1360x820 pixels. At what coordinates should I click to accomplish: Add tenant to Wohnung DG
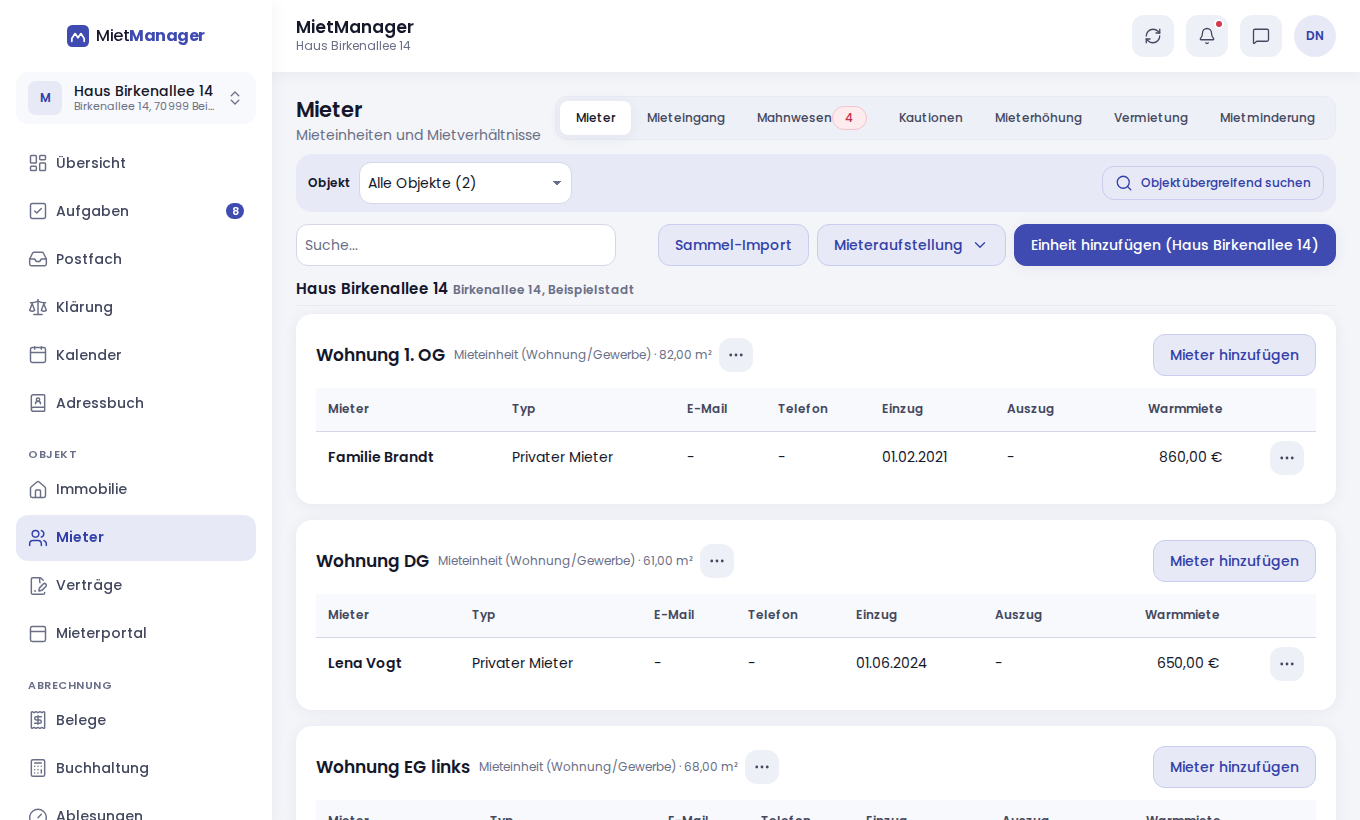(1234, 561)
